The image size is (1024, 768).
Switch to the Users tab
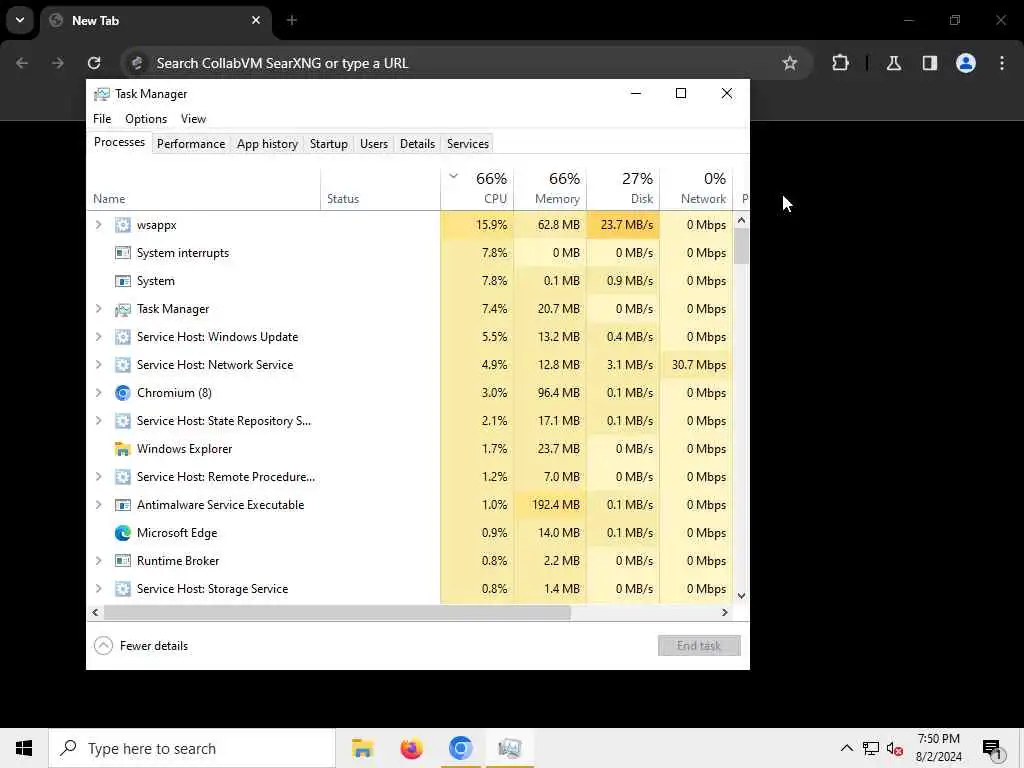click(x=374, y=144)
